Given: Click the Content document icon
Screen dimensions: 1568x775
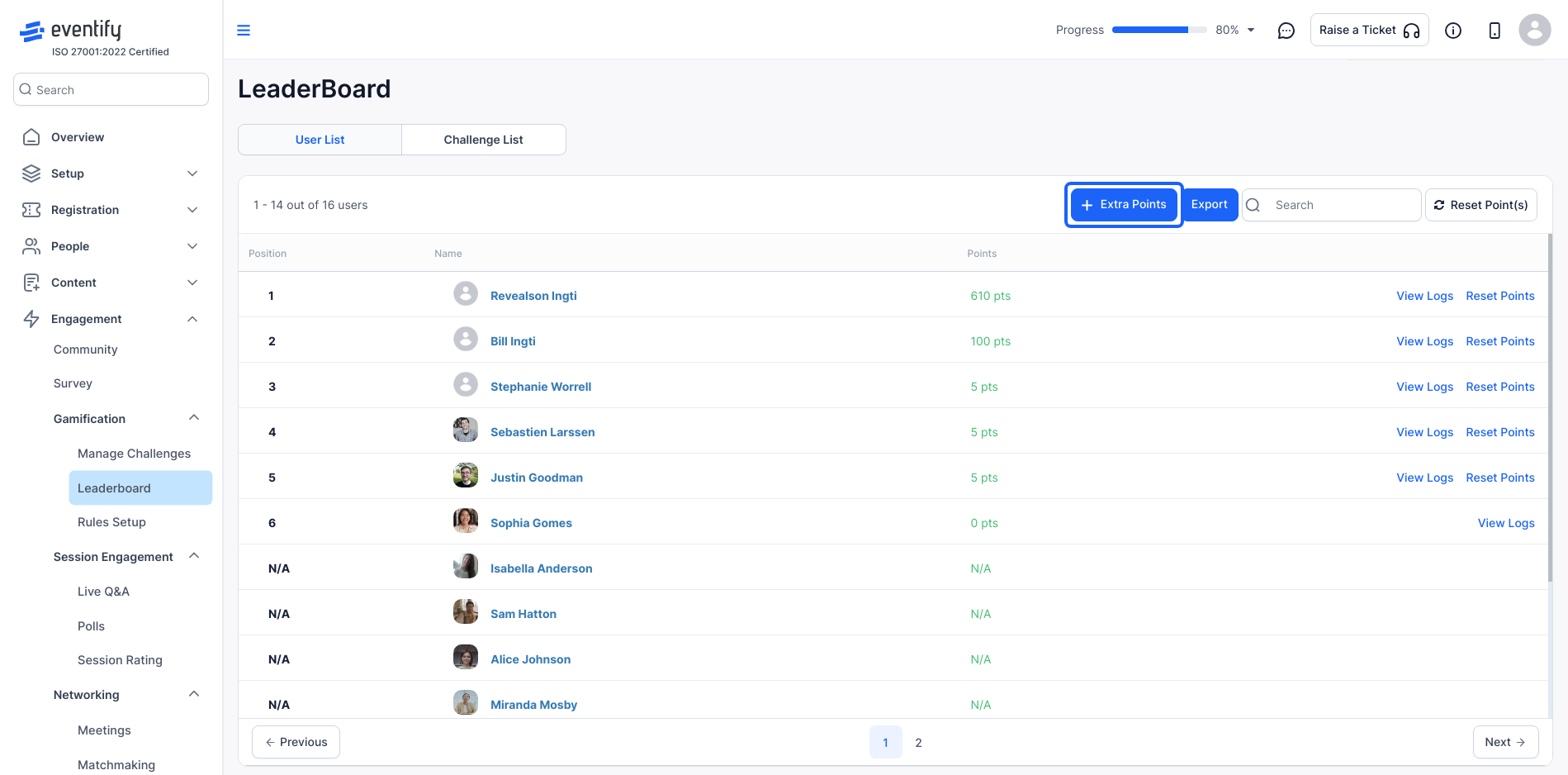Looking at the screenshot, I should point(31,283).
